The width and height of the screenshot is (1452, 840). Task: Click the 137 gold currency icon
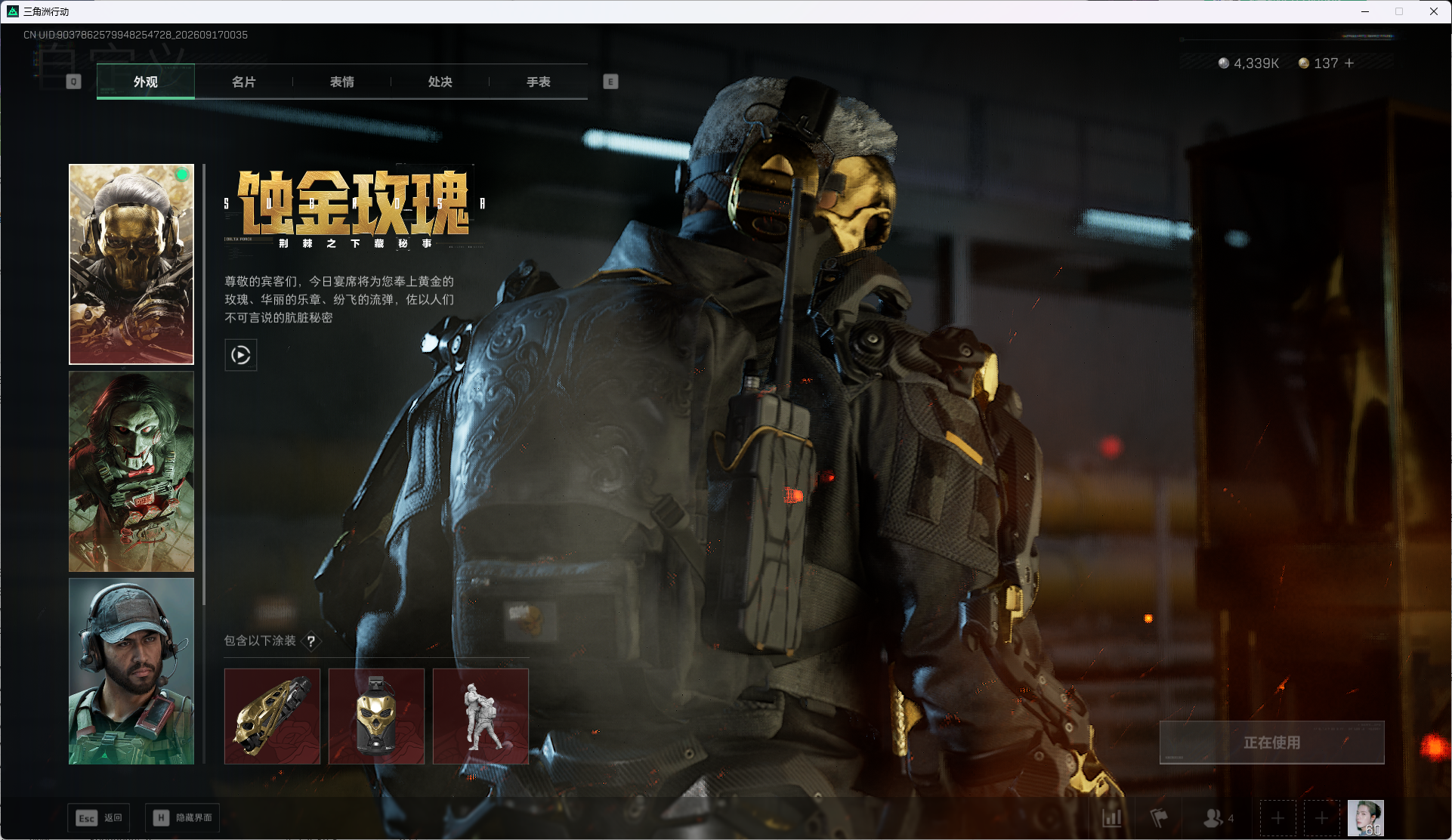point(1304,63)
